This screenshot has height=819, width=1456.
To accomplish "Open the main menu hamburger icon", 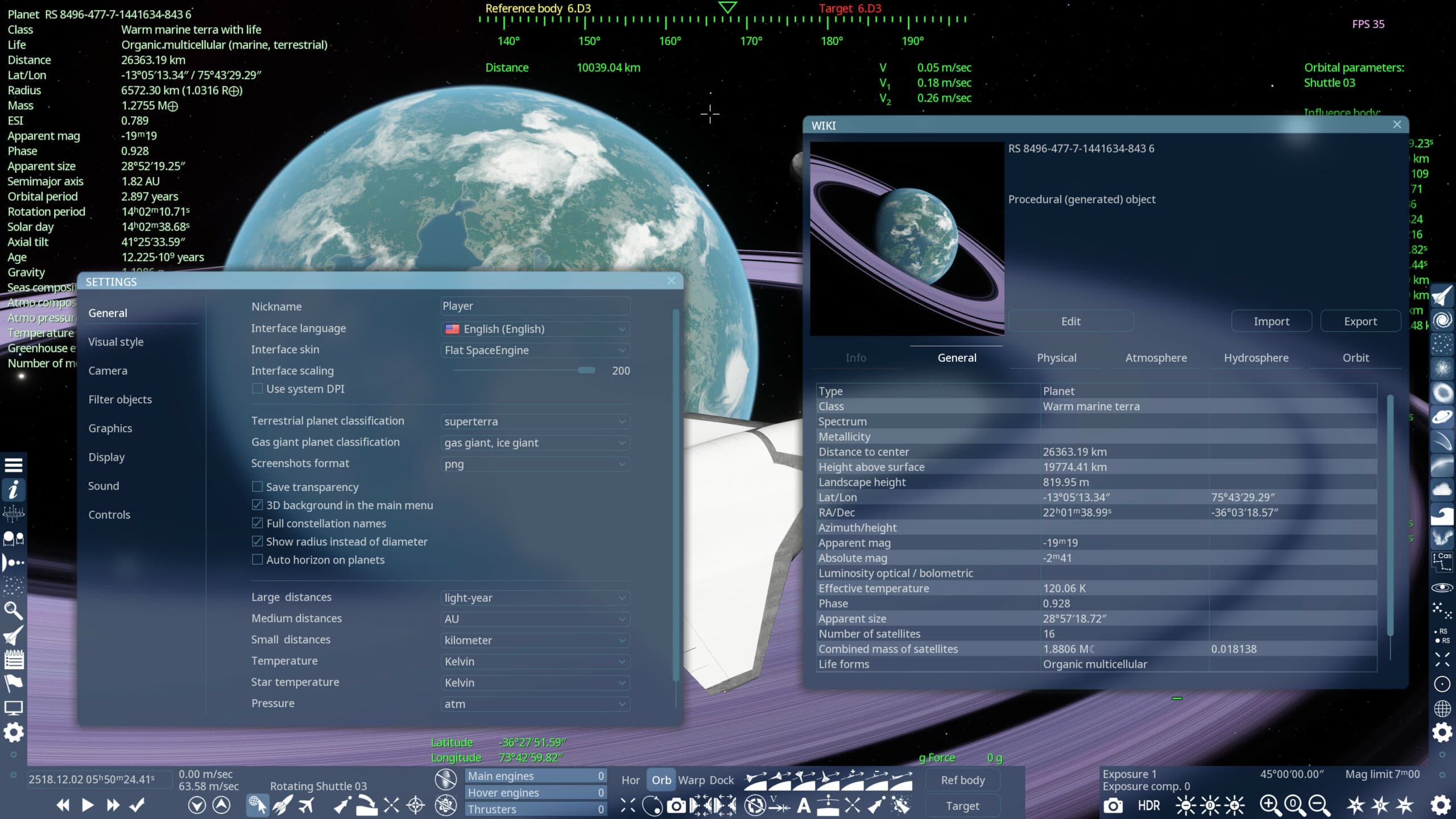I will coord(14,465).
